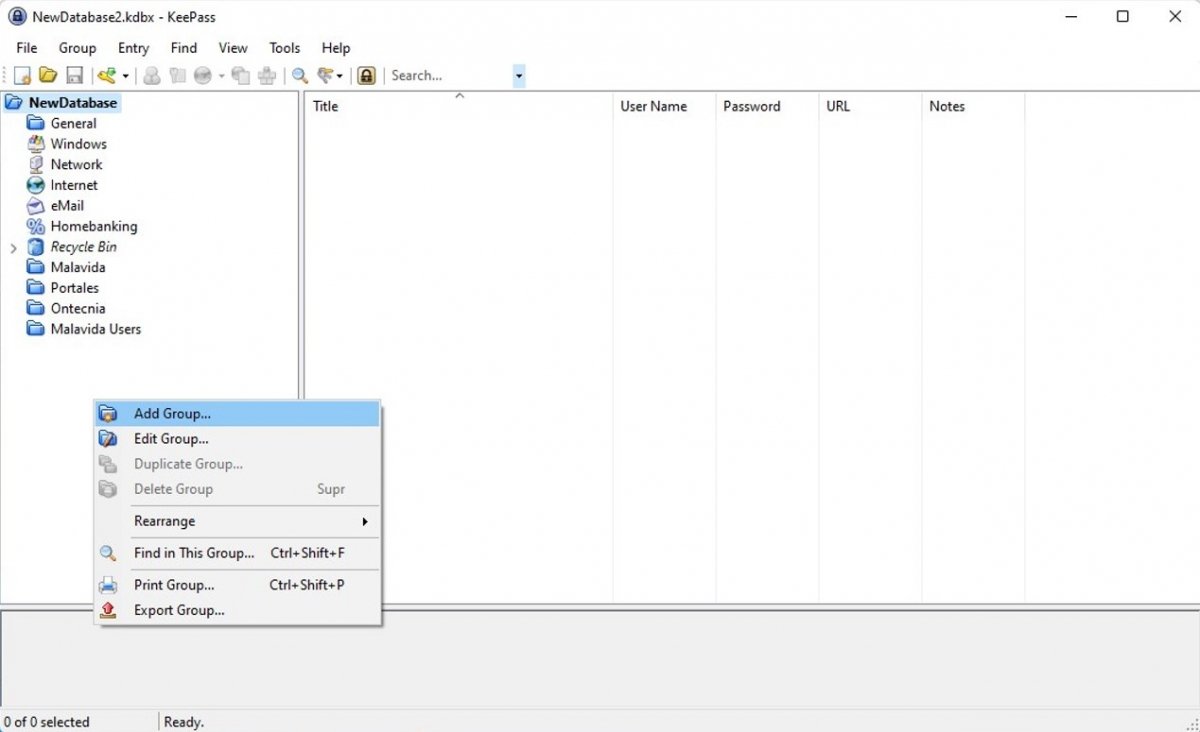This screenshot has height=732, width=1200.
Task: Click the Internet globe group icon
Action: point(35,185)
